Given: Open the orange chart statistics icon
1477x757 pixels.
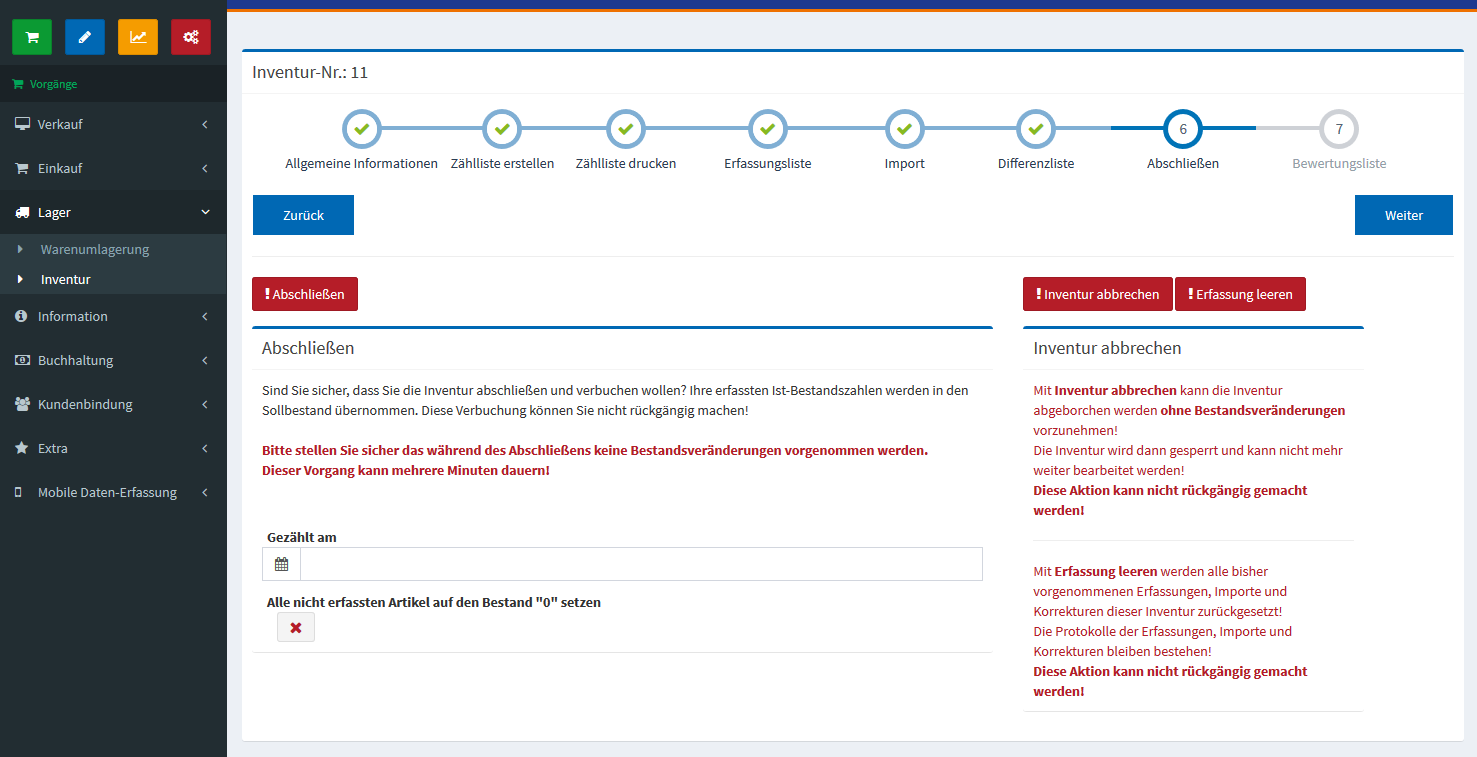Looking at the screenshot, I should 138,37.
